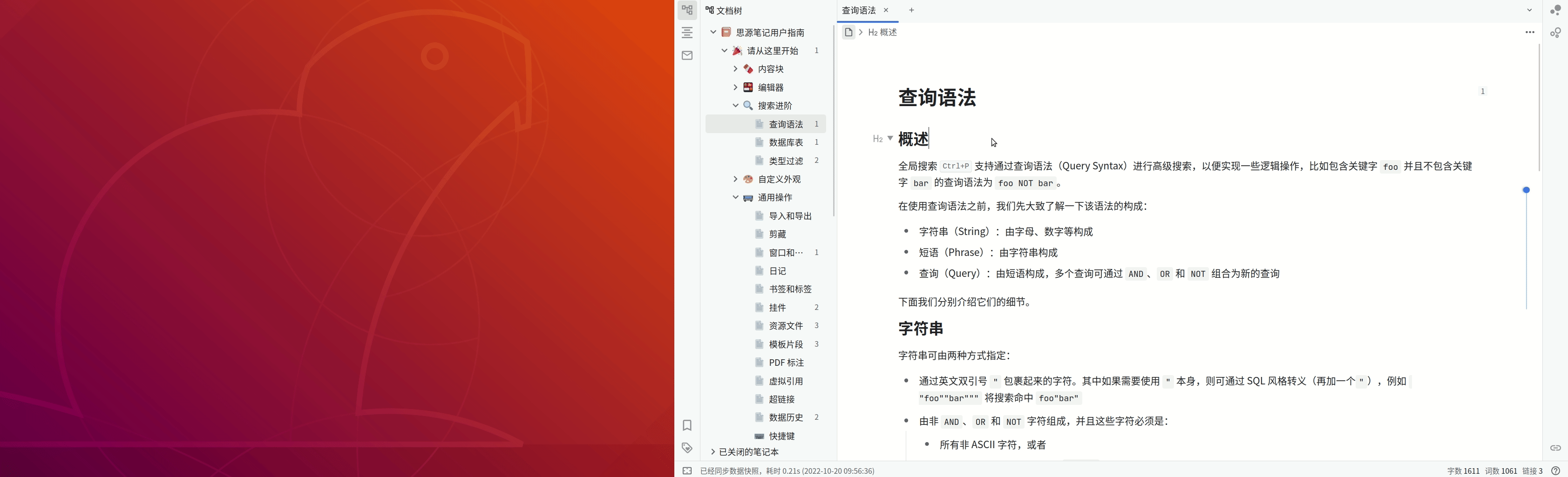Image resolution: width=1568 pixels, height=477 pixels.
Task: Click the page icon of 数据库表
Action: (x=759, y=142)
